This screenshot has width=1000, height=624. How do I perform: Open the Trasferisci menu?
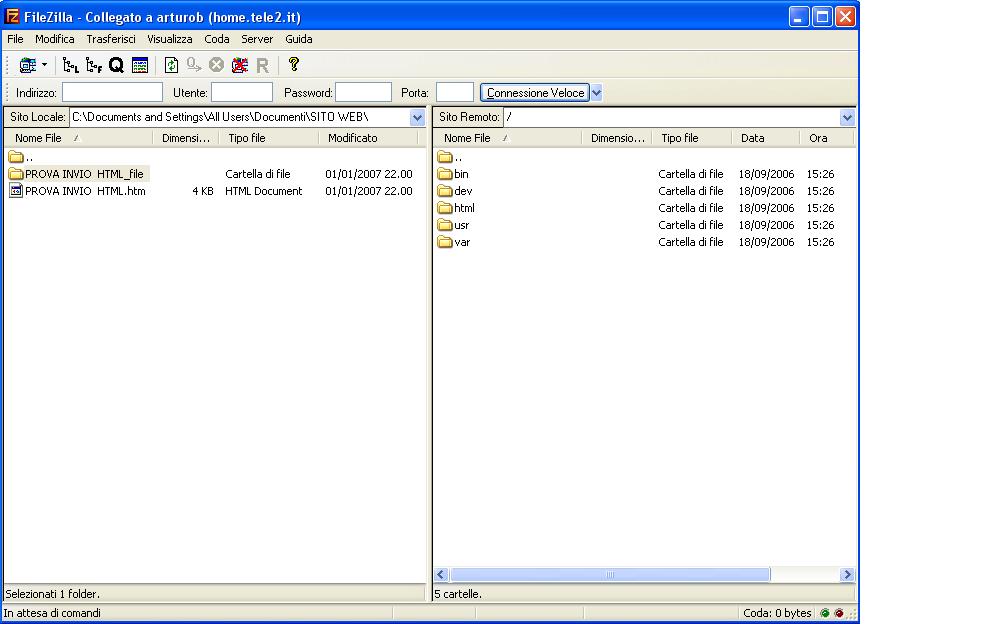[111, 40]
